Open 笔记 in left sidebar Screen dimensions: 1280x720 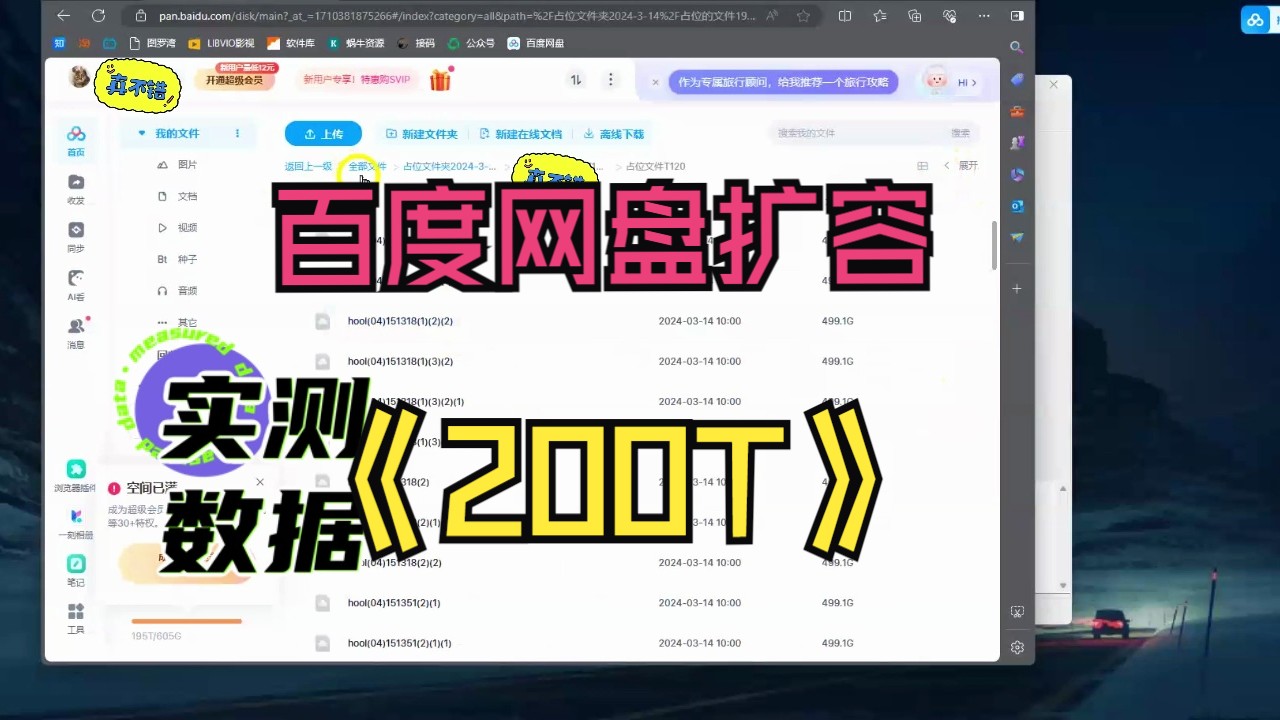76,572
